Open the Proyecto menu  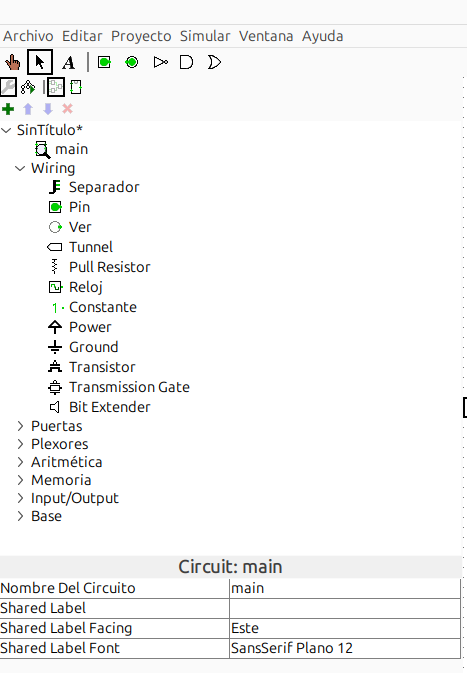(141, 36)
